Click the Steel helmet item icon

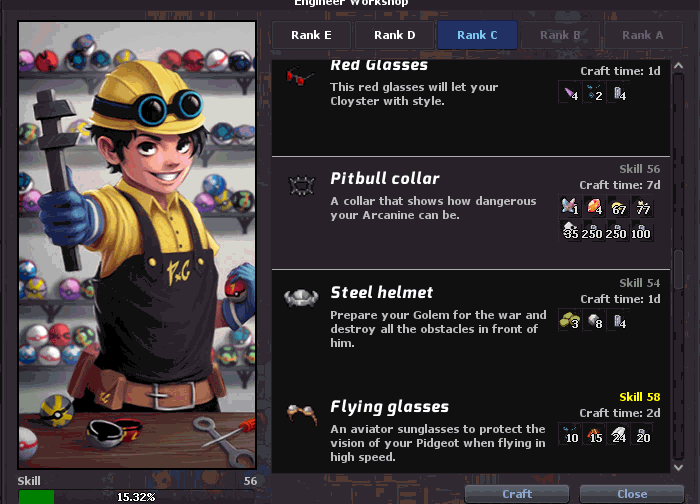click(x=301, y=298)
